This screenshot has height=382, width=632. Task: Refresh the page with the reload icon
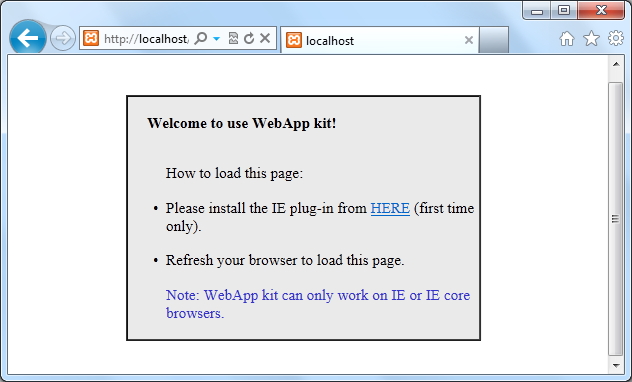[x=249, y=38]
